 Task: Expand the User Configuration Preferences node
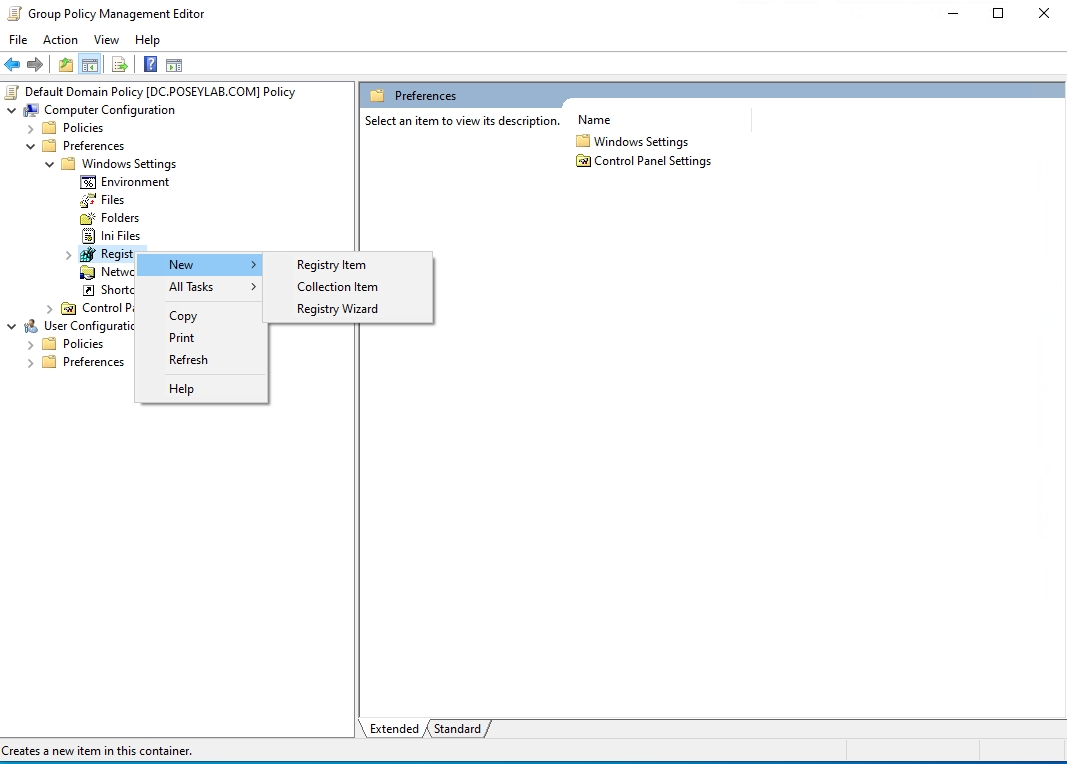[x=30, y=362]
